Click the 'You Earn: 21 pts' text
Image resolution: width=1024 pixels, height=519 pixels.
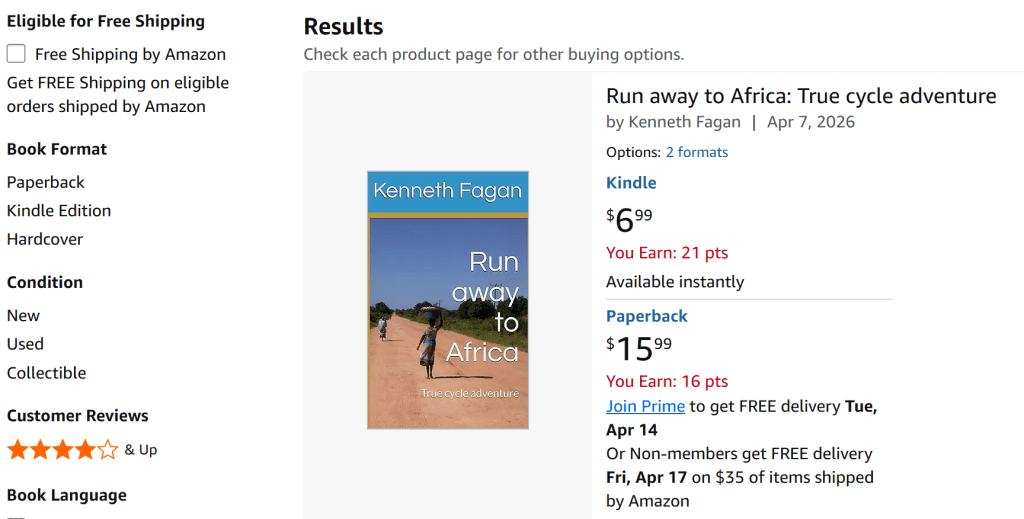pos(667,252)
